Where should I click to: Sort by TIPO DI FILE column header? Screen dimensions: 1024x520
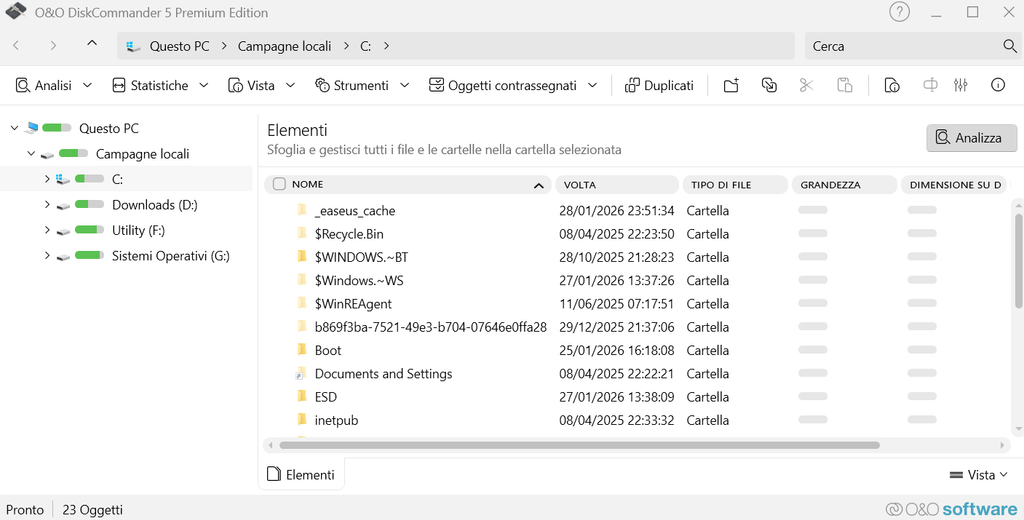click(x=735, y=185)
